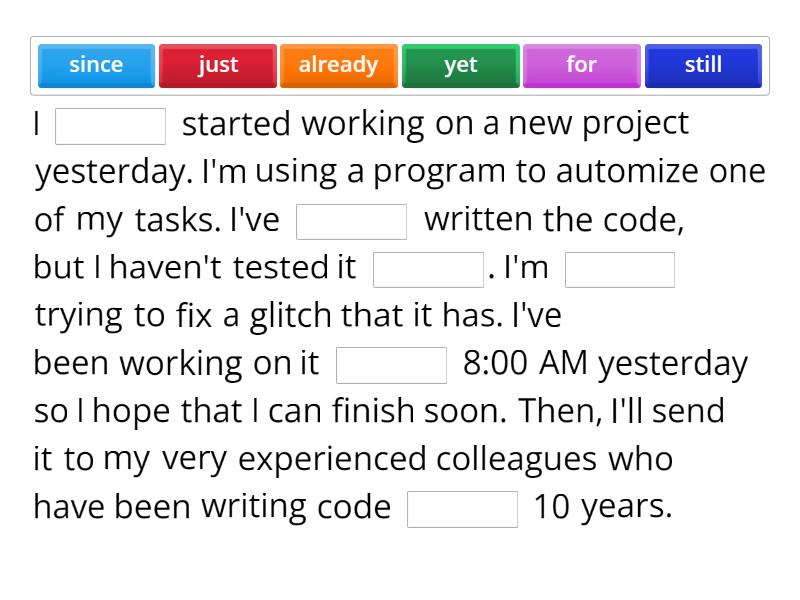Click the phrase "new project"
This screenshot has height=600, width=800.
click(601, 124)
